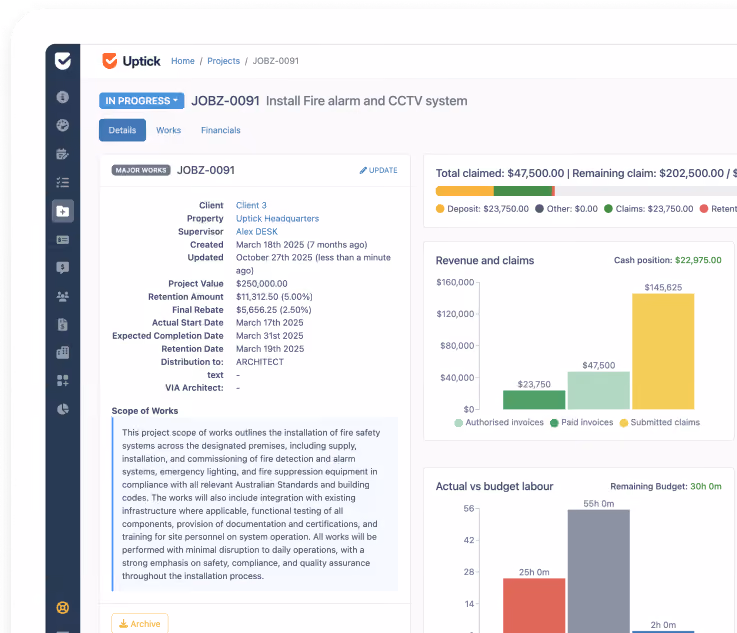The width and height of the screenshot is (737, 633).
Task: Toggle the Paid invoices legend item
Action: [x=581, y=422]
